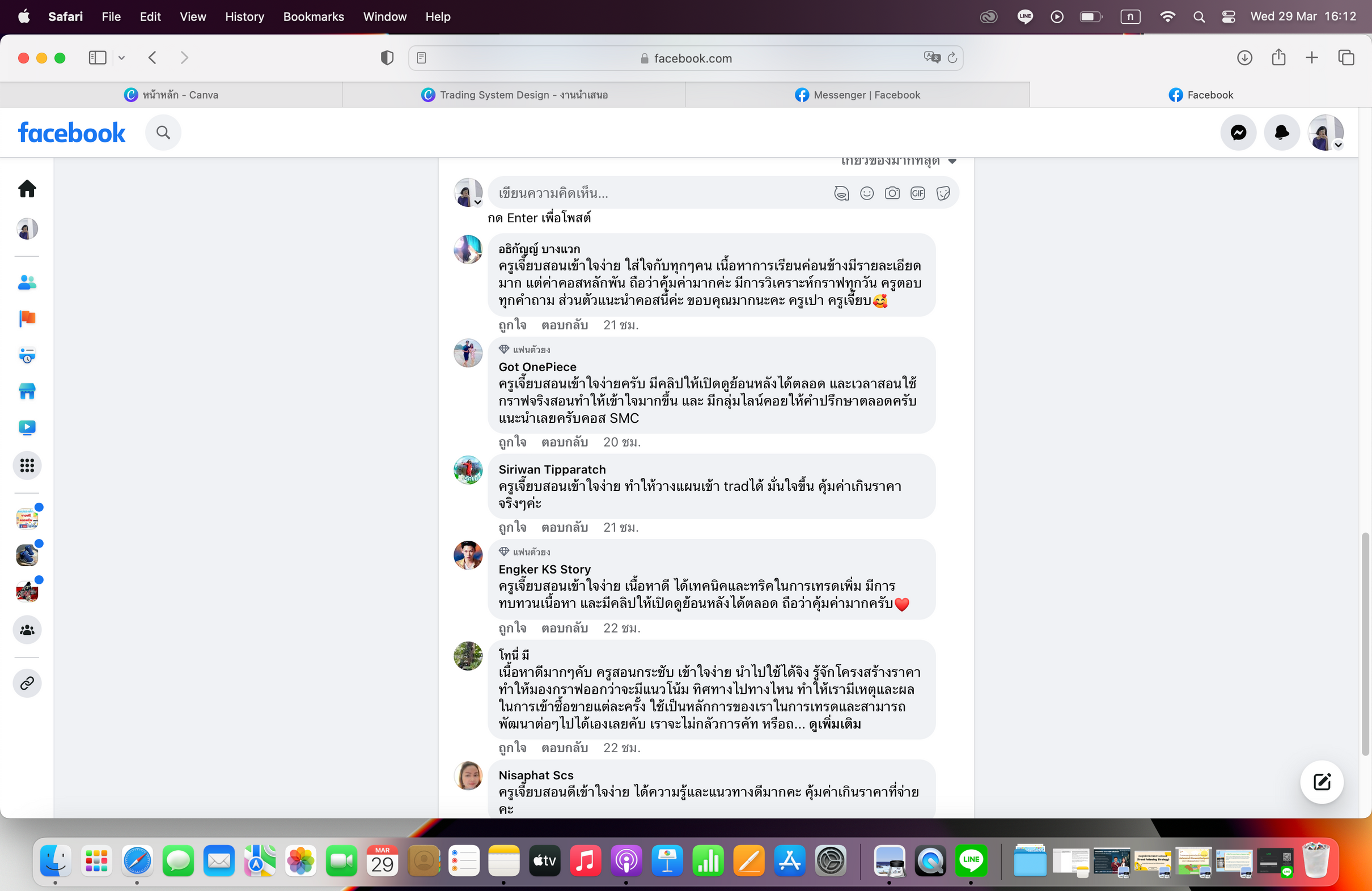Open the emoji picker in comment box
Image resolution: width=1372 pixels, height=891 pixels.
click(866, 193)
